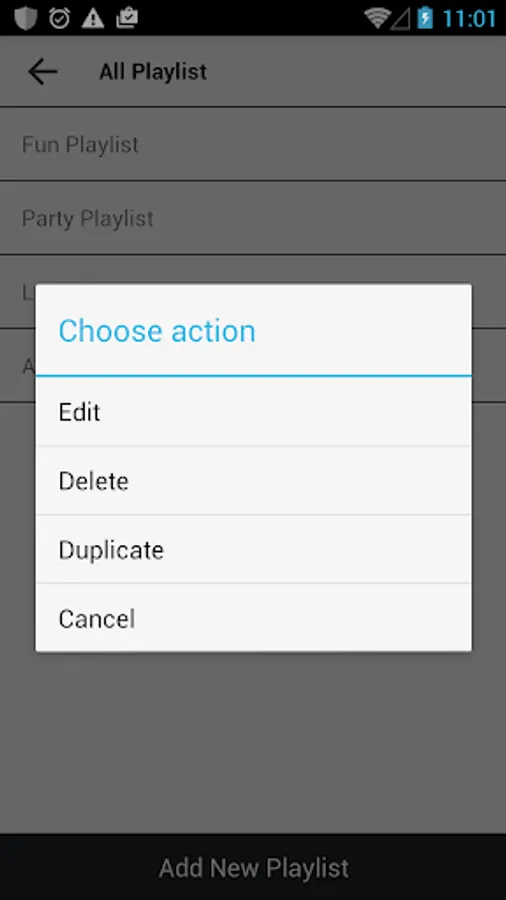This screenshot has width=506, height=900.
Task: Tap the Choose action dialog title
Action: tap(157, 331)
